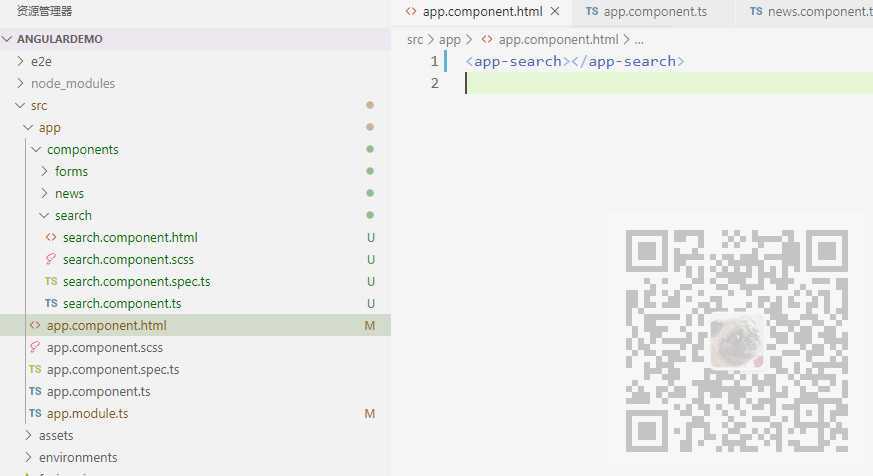
Task: Click editor line number 2
Action: tap(434, 84)
